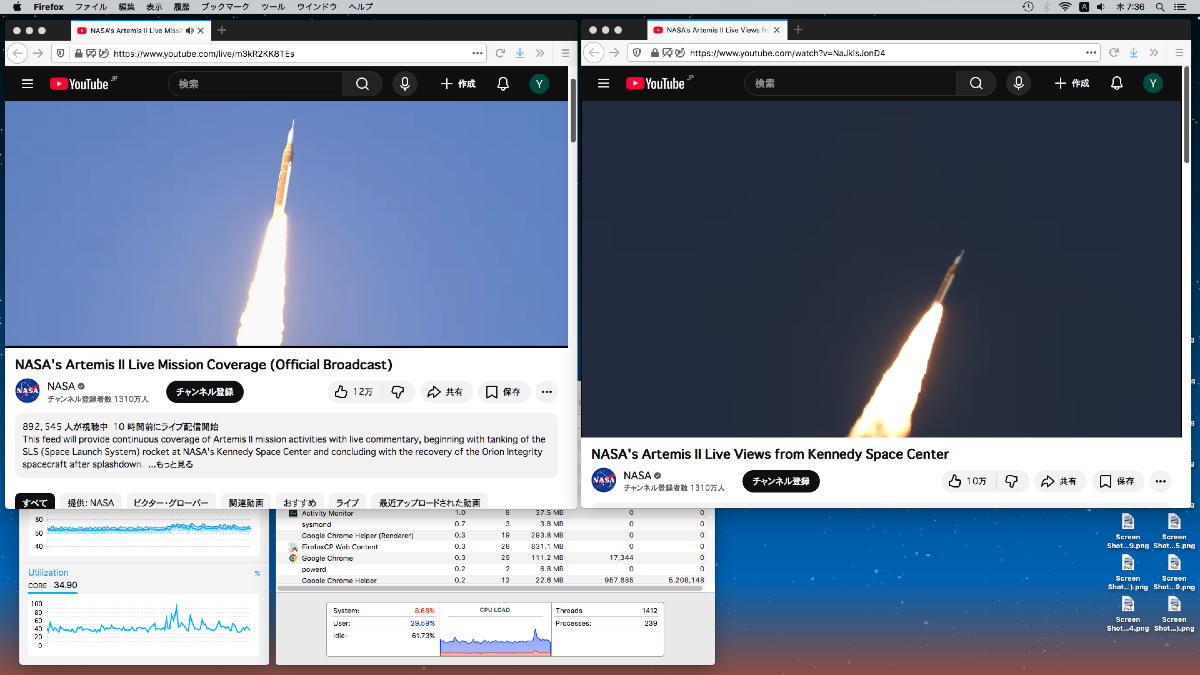Open YouTube guide menu in left window
This screenshot has width=1200, height=675.
click(x=27, y=84)
